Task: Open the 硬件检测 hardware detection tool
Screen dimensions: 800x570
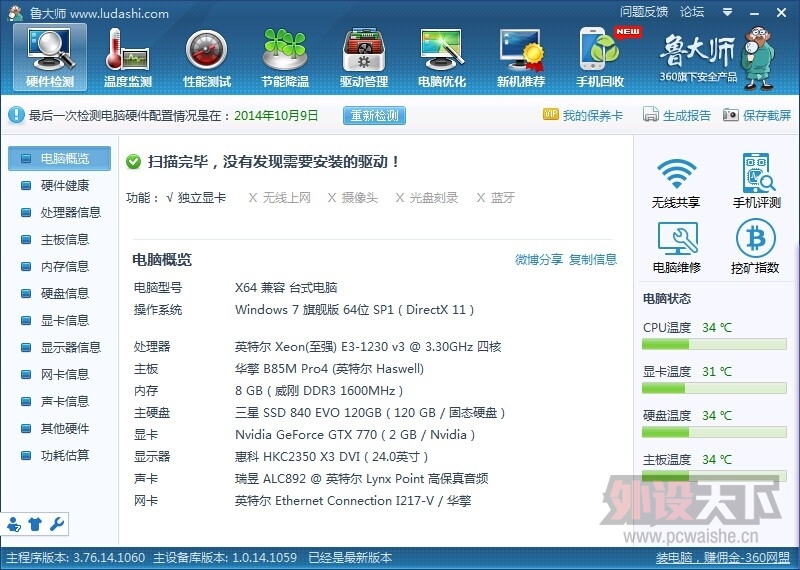Action: pos(50,57)
